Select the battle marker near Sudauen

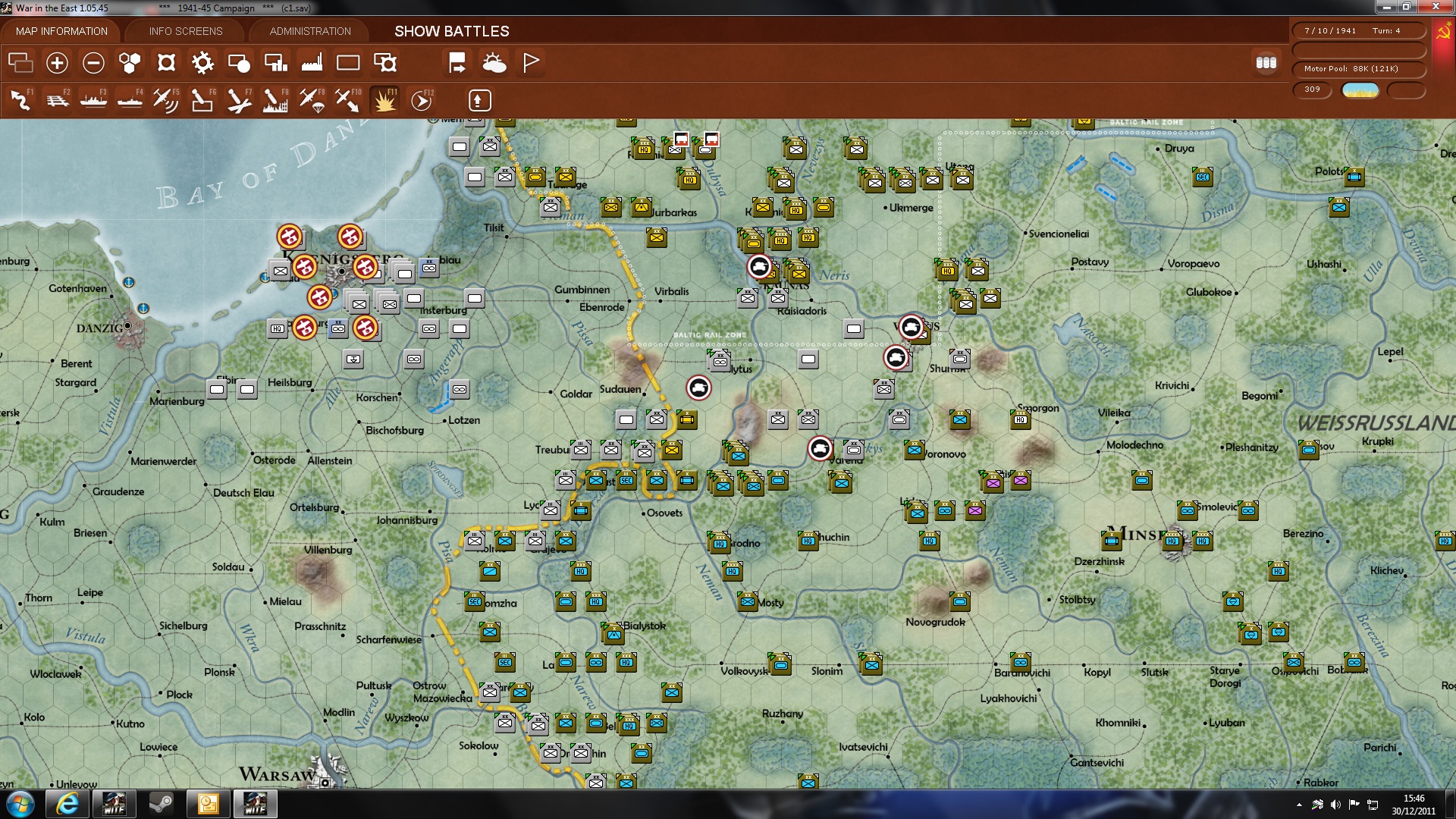point(698,388)
